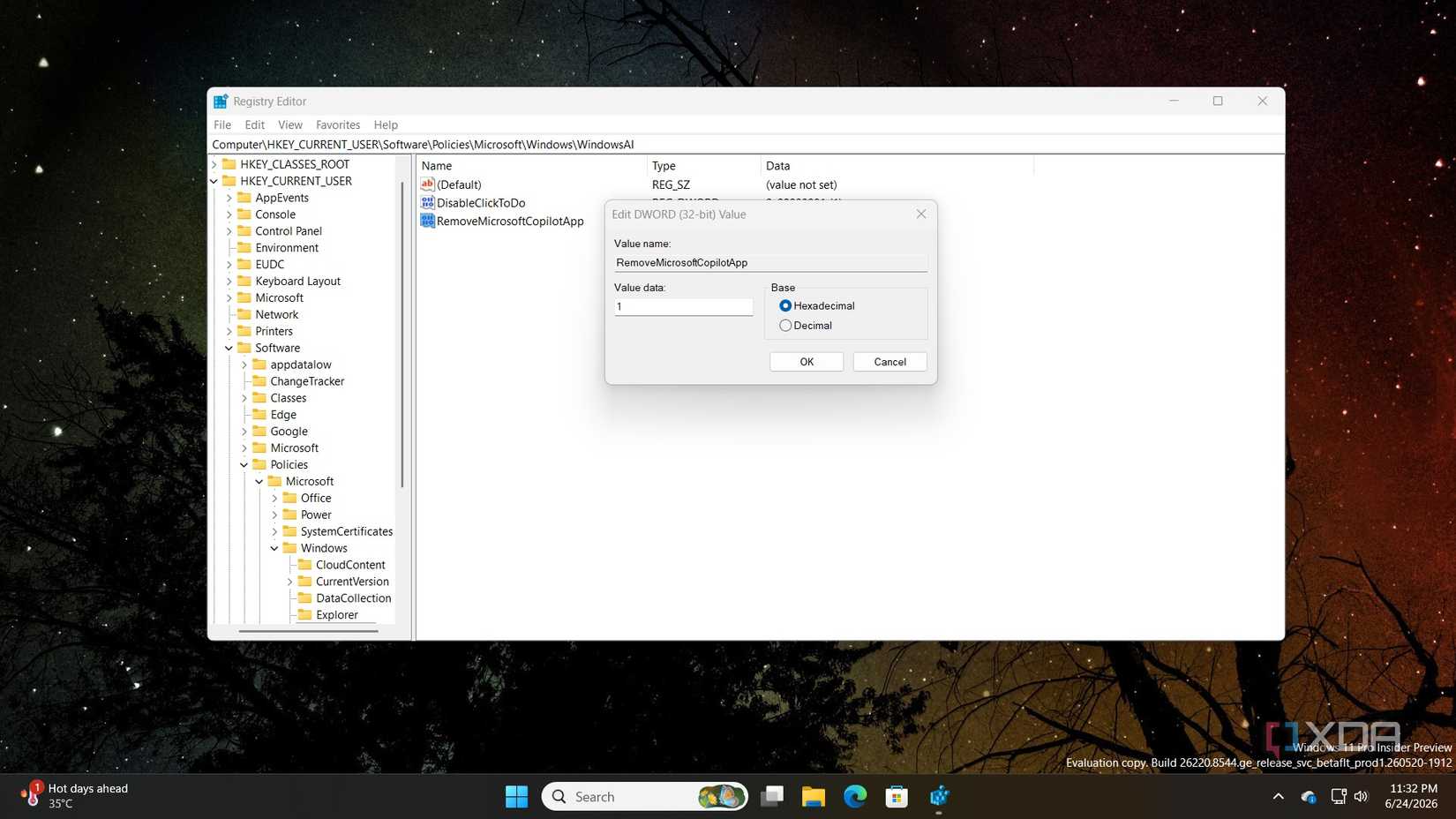This screenshot has height=819, width=1456.
Task: Click the Value name field
Action: tap(770, 263)
